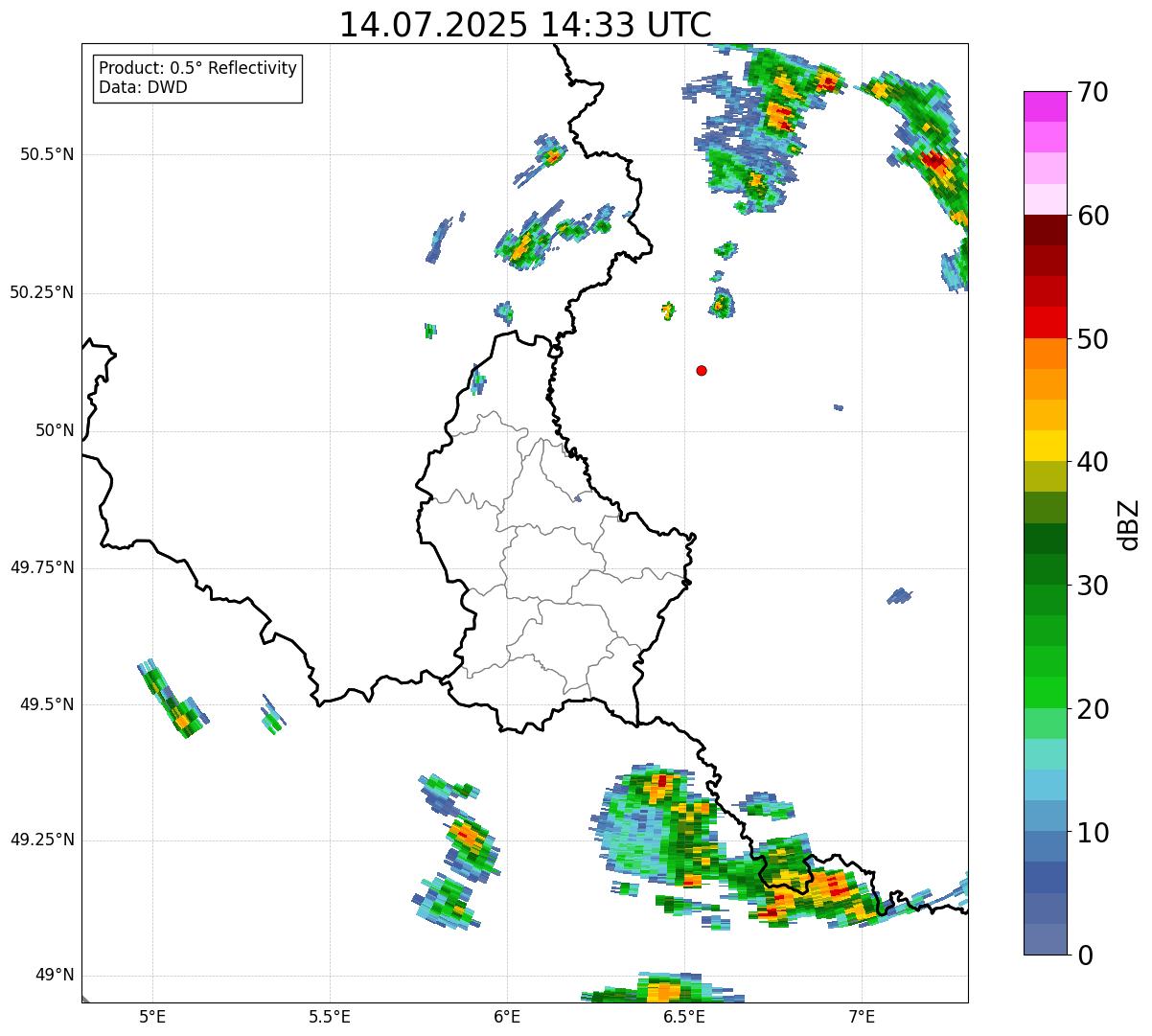Click longitude label '6°E'
This screenshot has width=1152, height=1036.
507,1016
